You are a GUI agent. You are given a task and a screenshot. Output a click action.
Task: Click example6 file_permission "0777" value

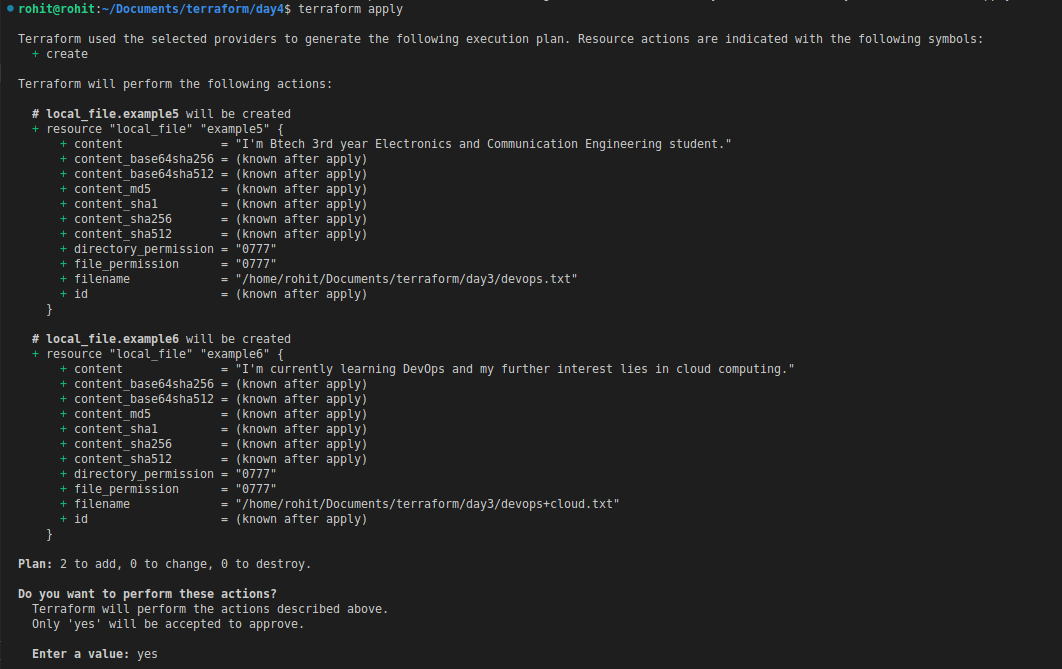pyautogui.click(x=256, y=489)
